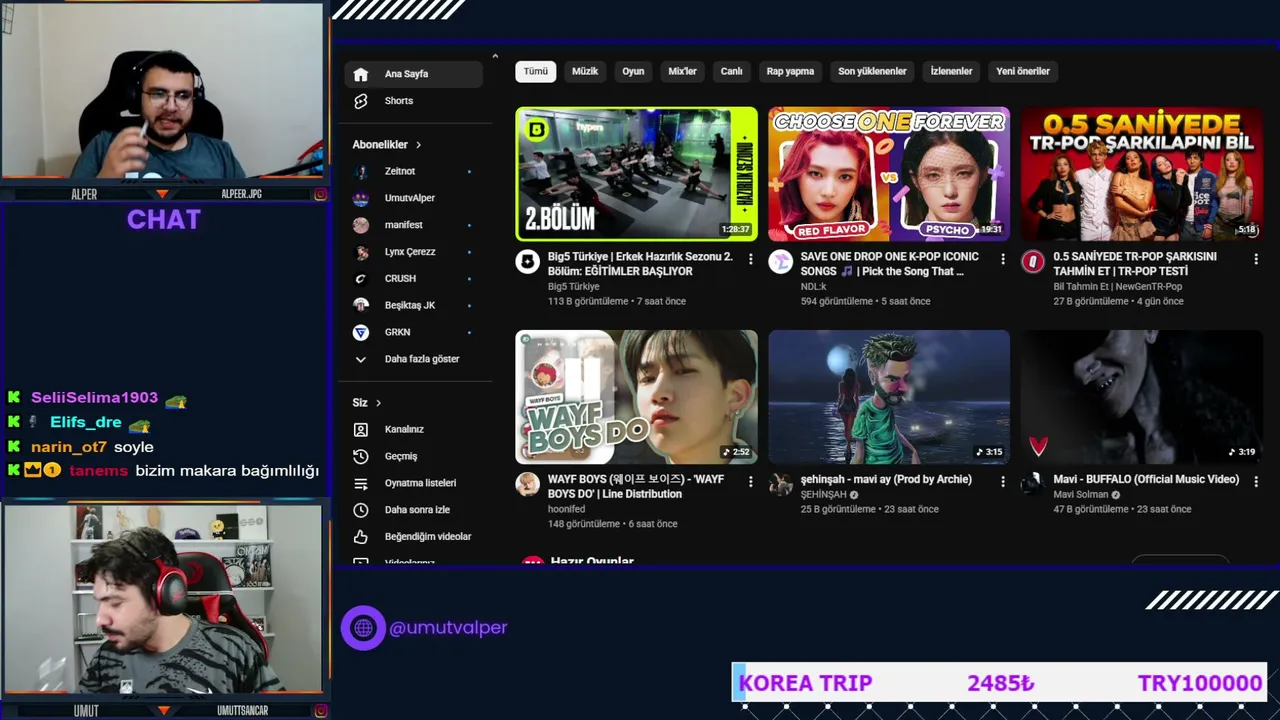Select the Mix'ler filter chip

(682, 71)
